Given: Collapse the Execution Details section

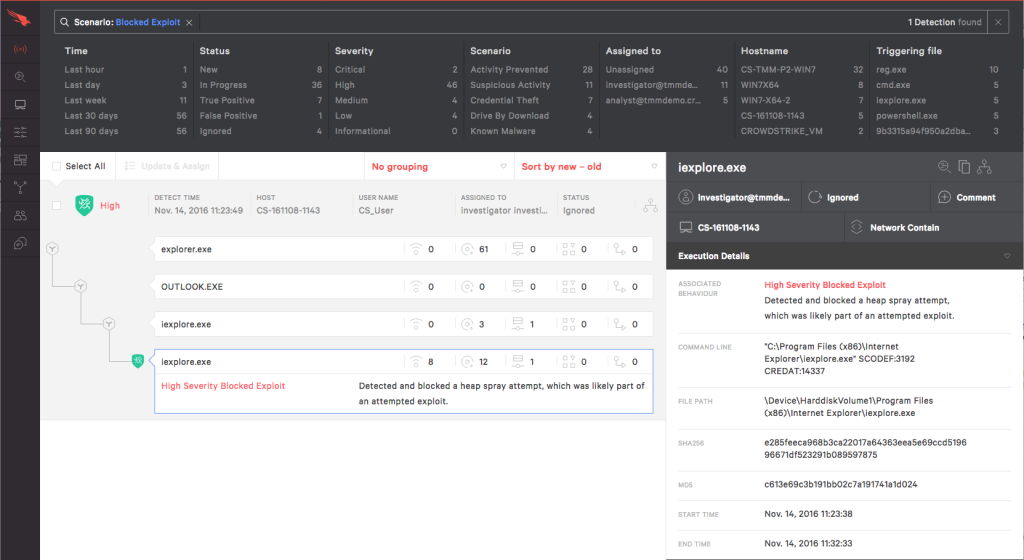Looking at the screenshot, I should coord(1006,256).
